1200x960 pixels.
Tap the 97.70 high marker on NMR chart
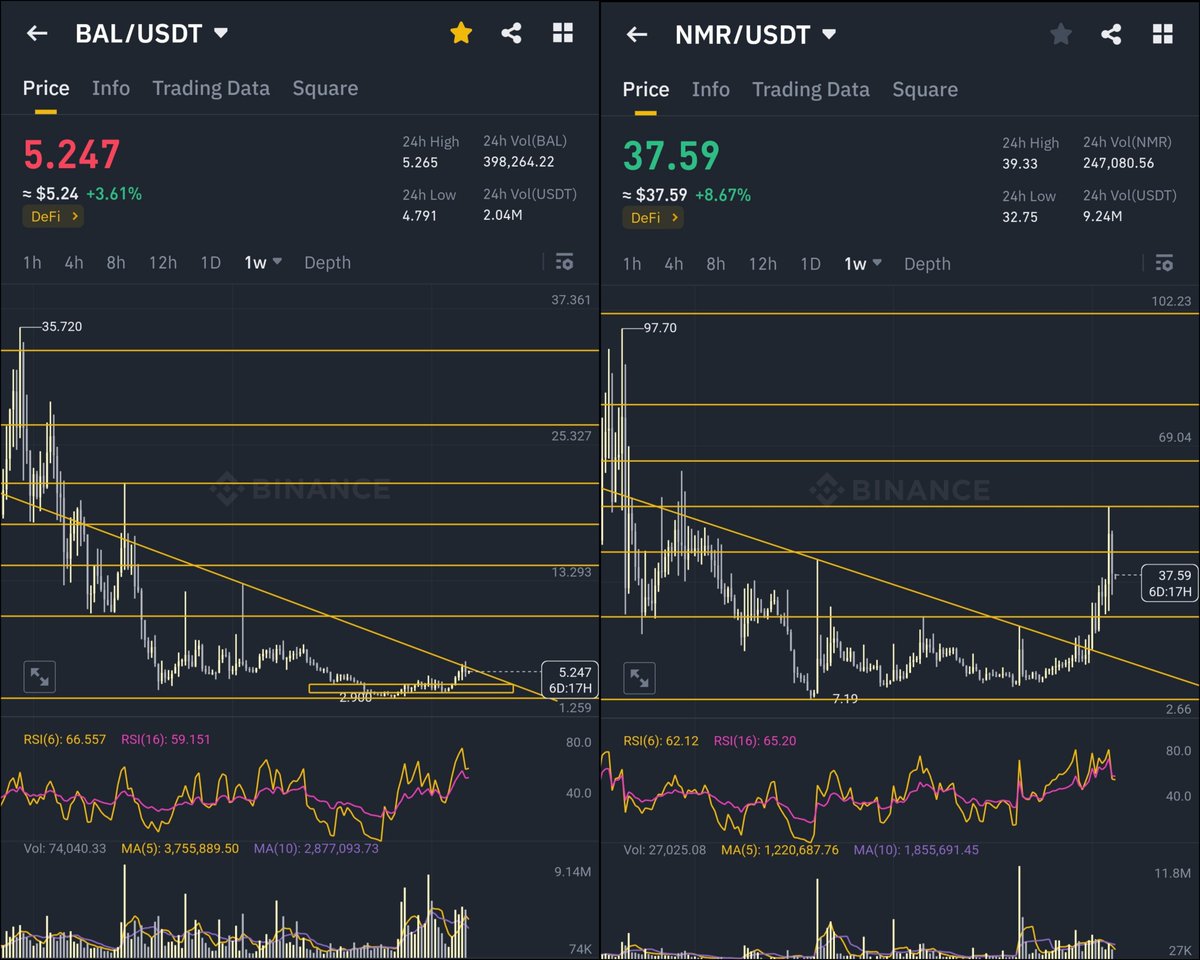tap(660, 328)
